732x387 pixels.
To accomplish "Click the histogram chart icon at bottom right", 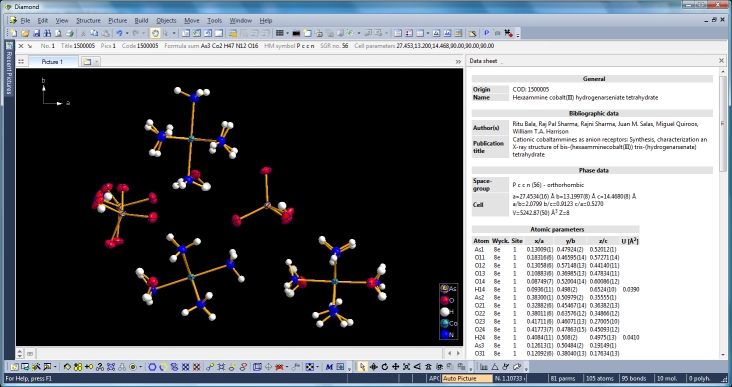I will 484,367.
